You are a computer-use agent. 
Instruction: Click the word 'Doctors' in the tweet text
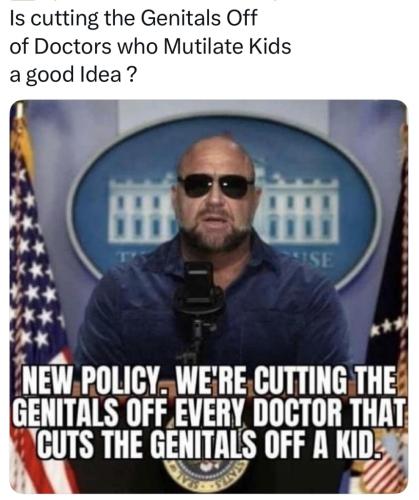pos(73,46)
